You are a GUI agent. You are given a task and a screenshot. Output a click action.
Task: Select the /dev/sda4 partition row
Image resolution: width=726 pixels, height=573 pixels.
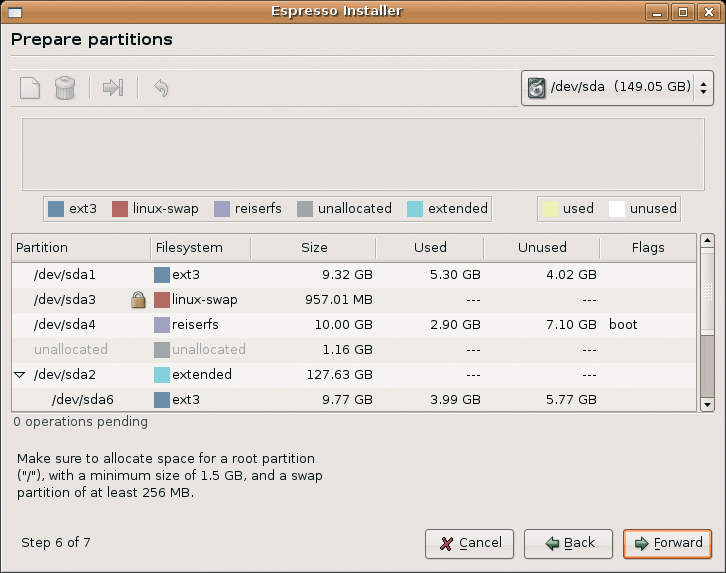point(354,325)
